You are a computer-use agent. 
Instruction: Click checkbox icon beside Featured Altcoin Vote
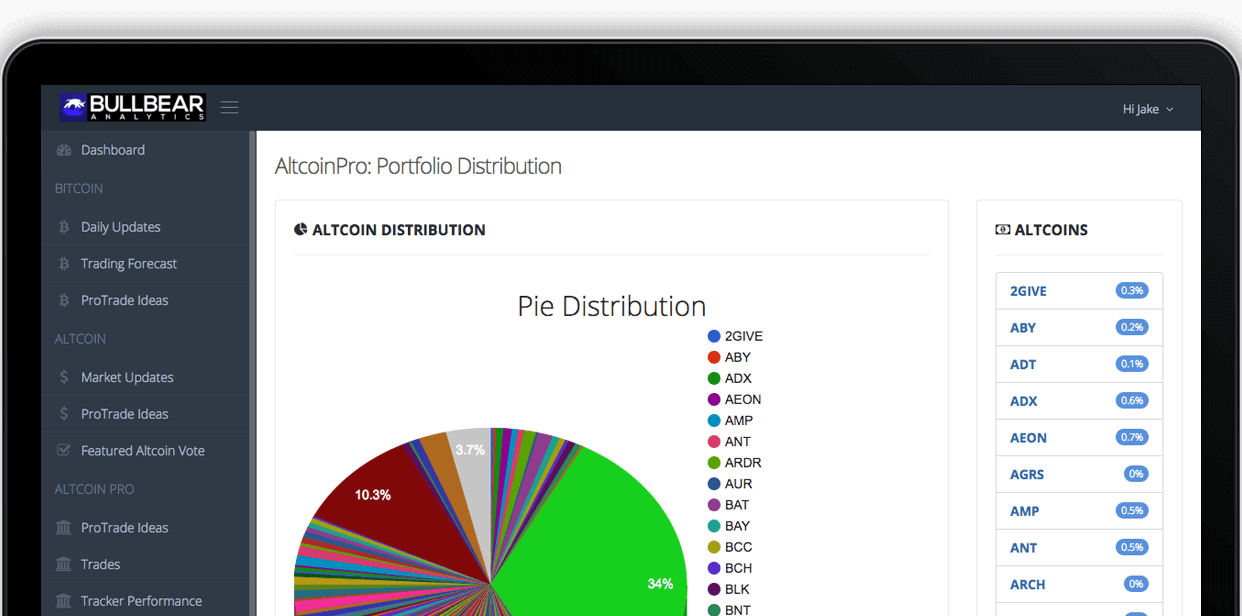click(x=64, y=451)
